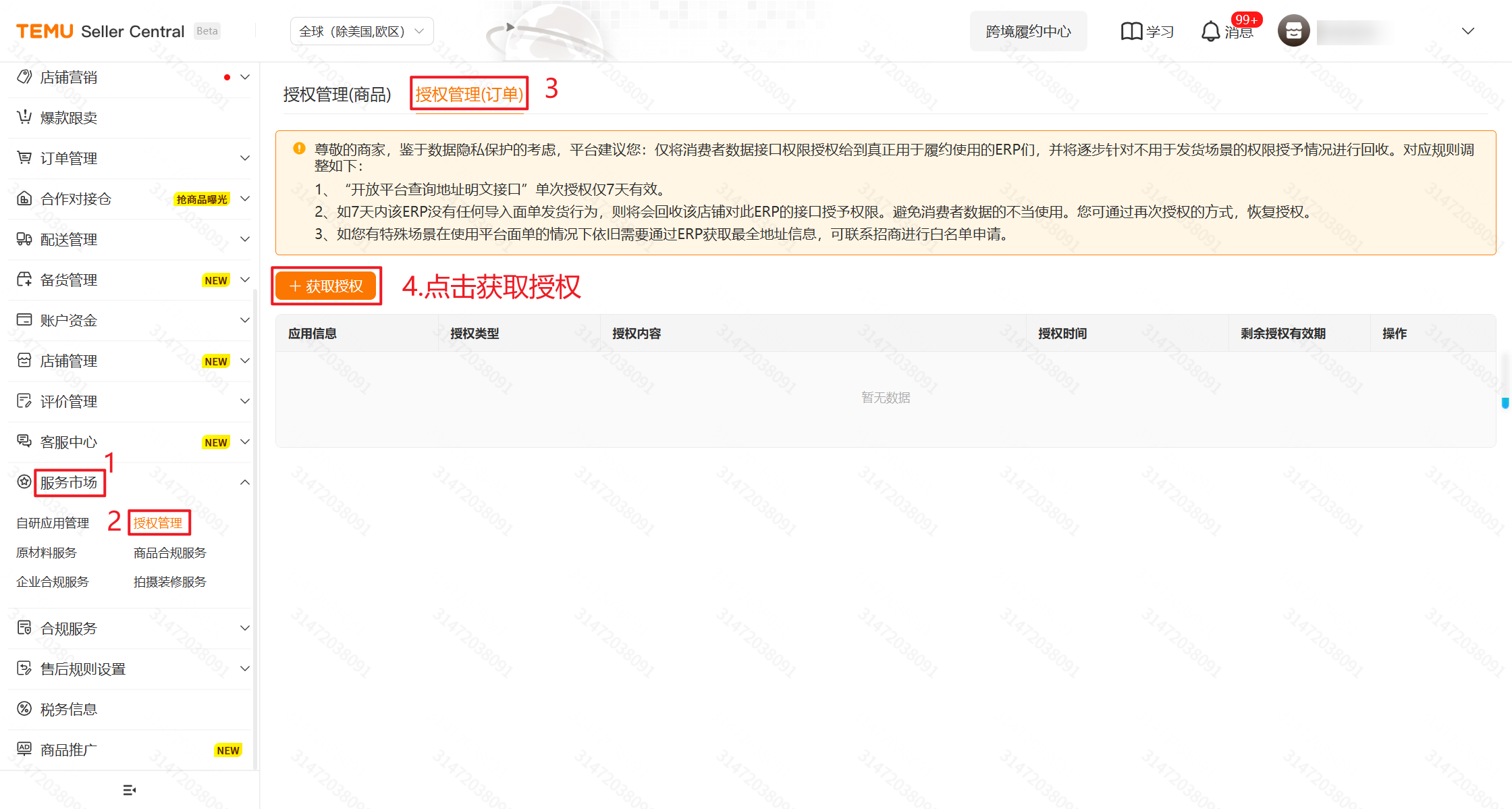Click the 应用信息 column header

click(x=313, y=333)
